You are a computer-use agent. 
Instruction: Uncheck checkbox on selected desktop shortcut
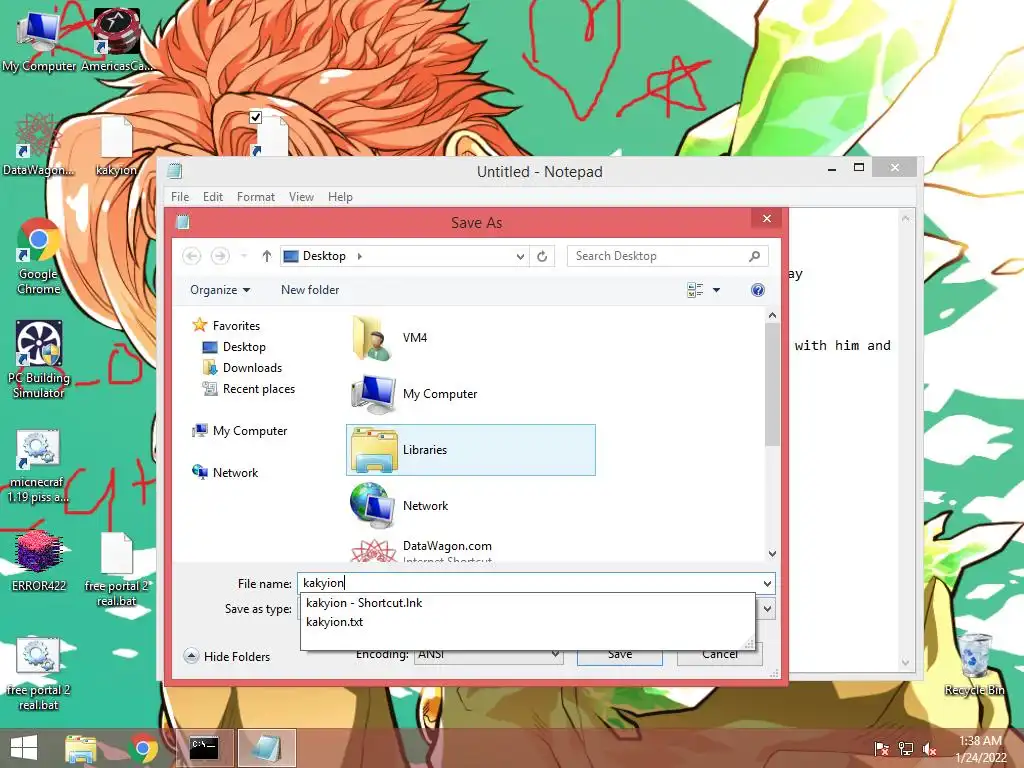coord(255,118)
